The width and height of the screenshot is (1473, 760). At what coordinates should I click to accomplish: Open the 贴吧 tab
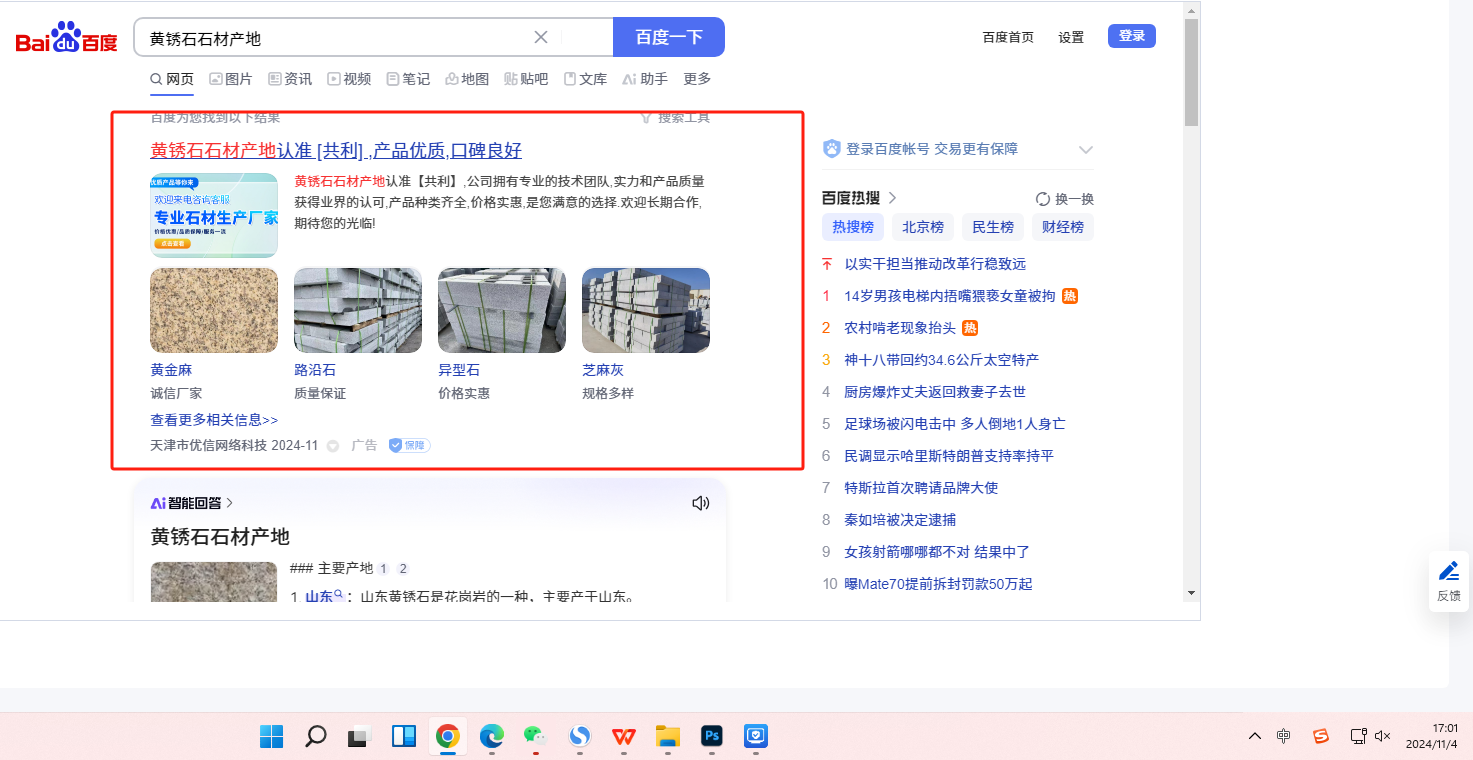pyautogui.click(x=526, y=79)
